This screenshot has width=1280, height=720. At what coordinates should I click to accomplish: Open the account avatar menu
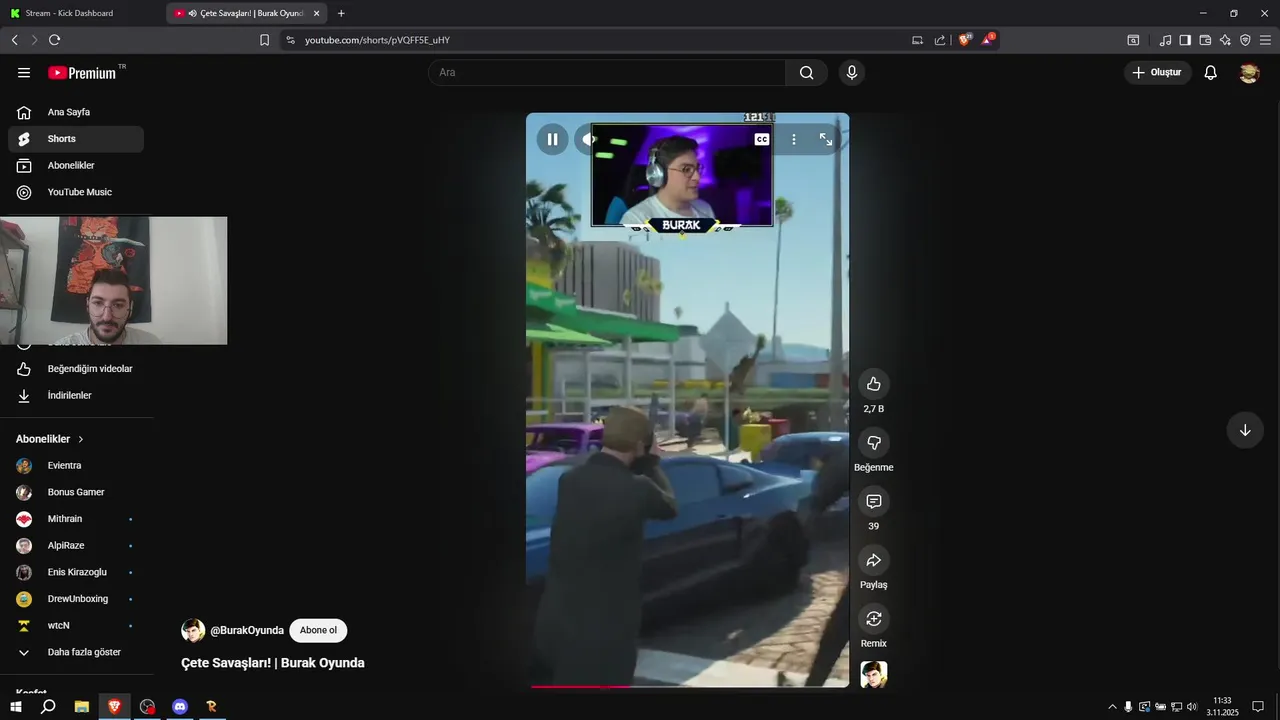[1249, 72]
